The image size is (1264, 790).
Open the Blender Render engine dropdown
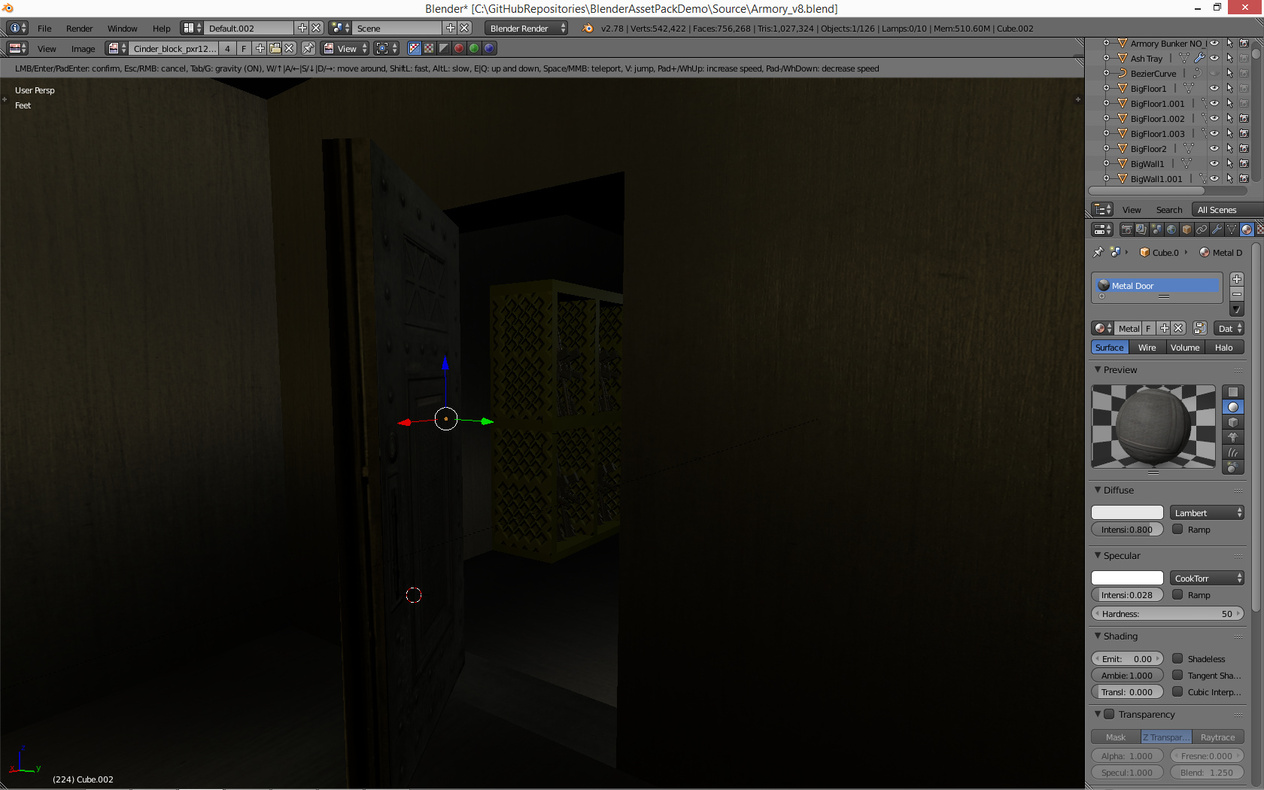point(527,28)
